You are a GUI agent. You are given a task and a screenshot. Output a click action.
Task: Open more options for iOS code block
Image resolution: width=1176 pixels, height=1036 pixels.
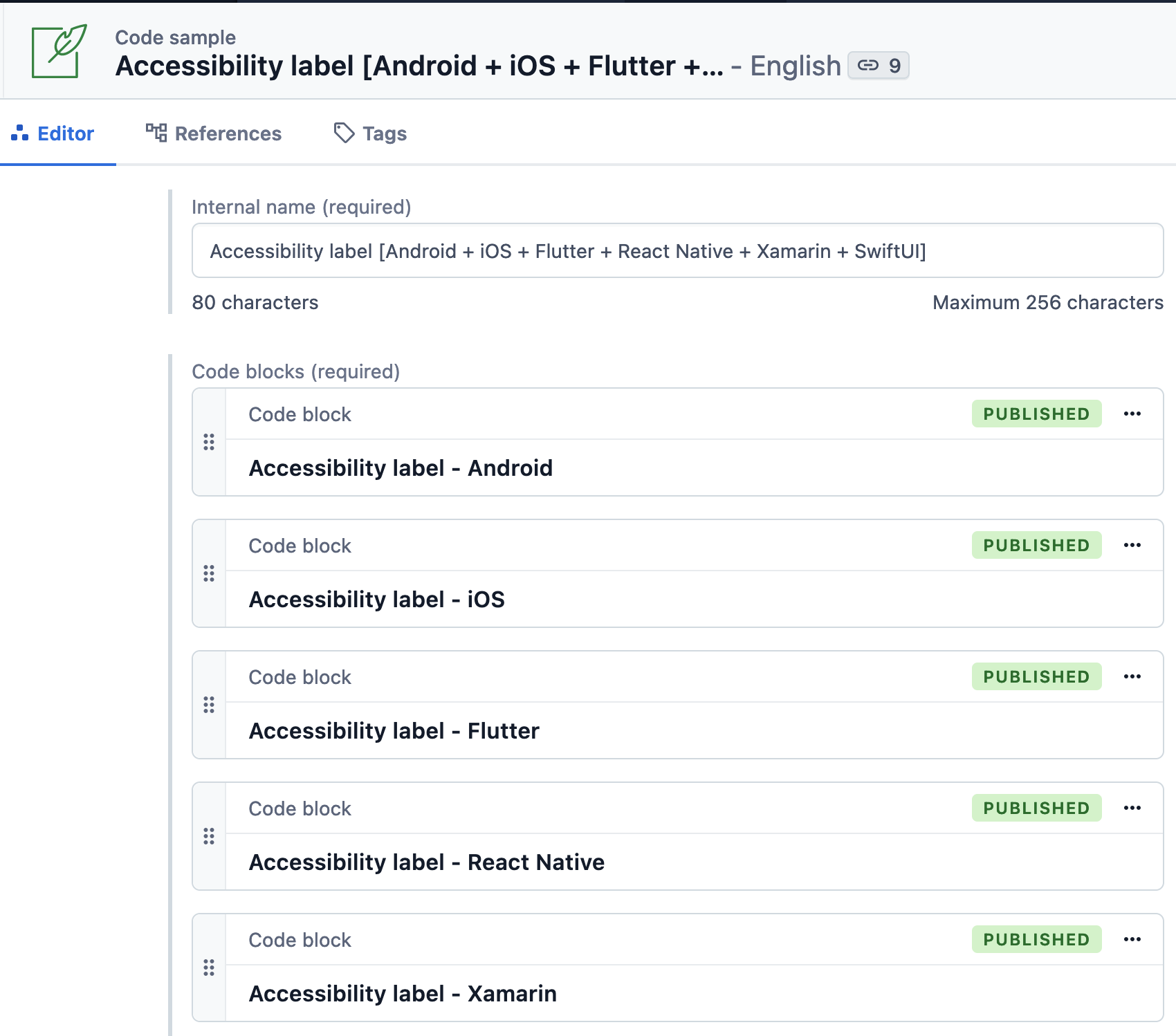1132,545
